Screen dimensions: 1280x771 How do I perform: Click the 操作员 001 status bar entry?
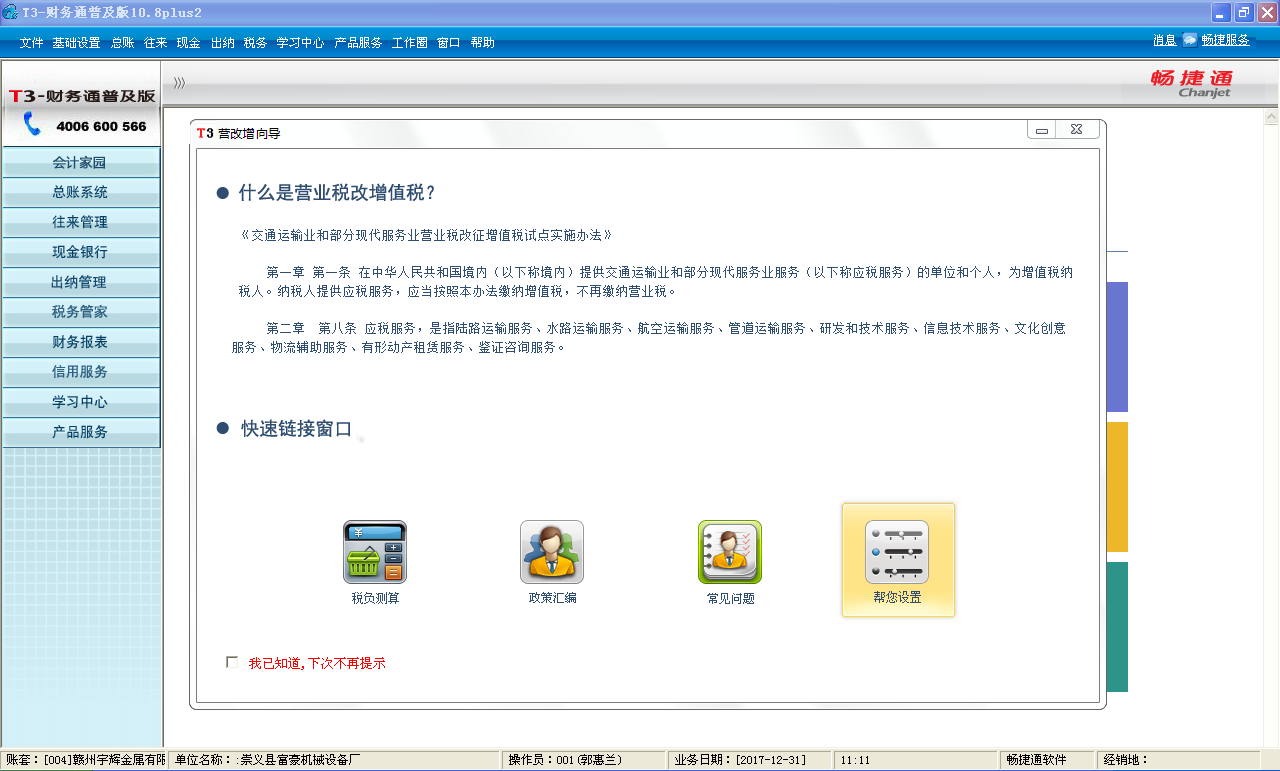[x=585, y=760]
